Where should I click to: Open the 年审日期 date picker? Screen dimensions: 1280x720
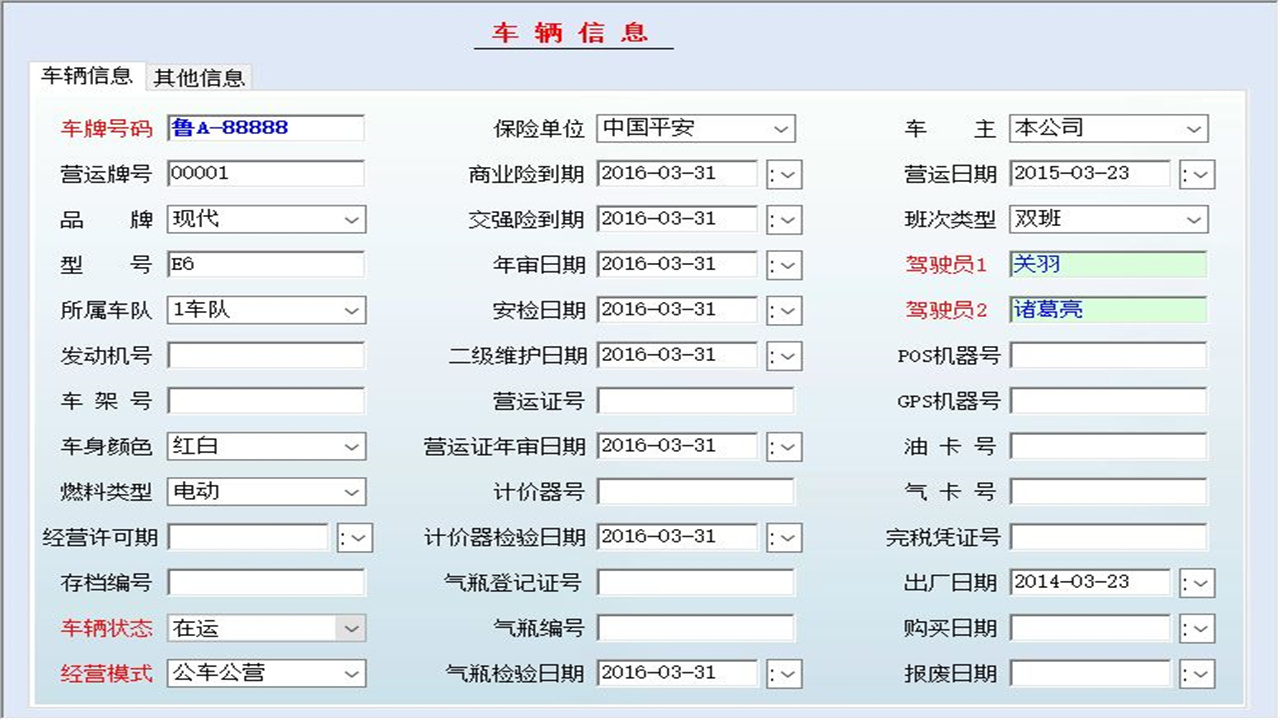785,264
